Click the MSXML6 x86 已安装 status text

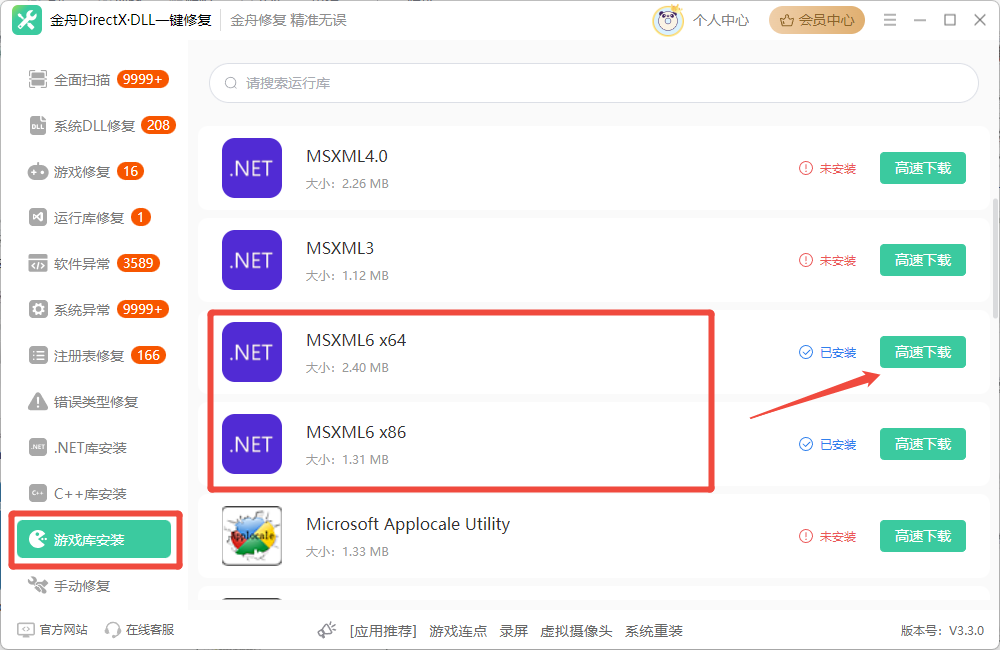coord(837,444)
